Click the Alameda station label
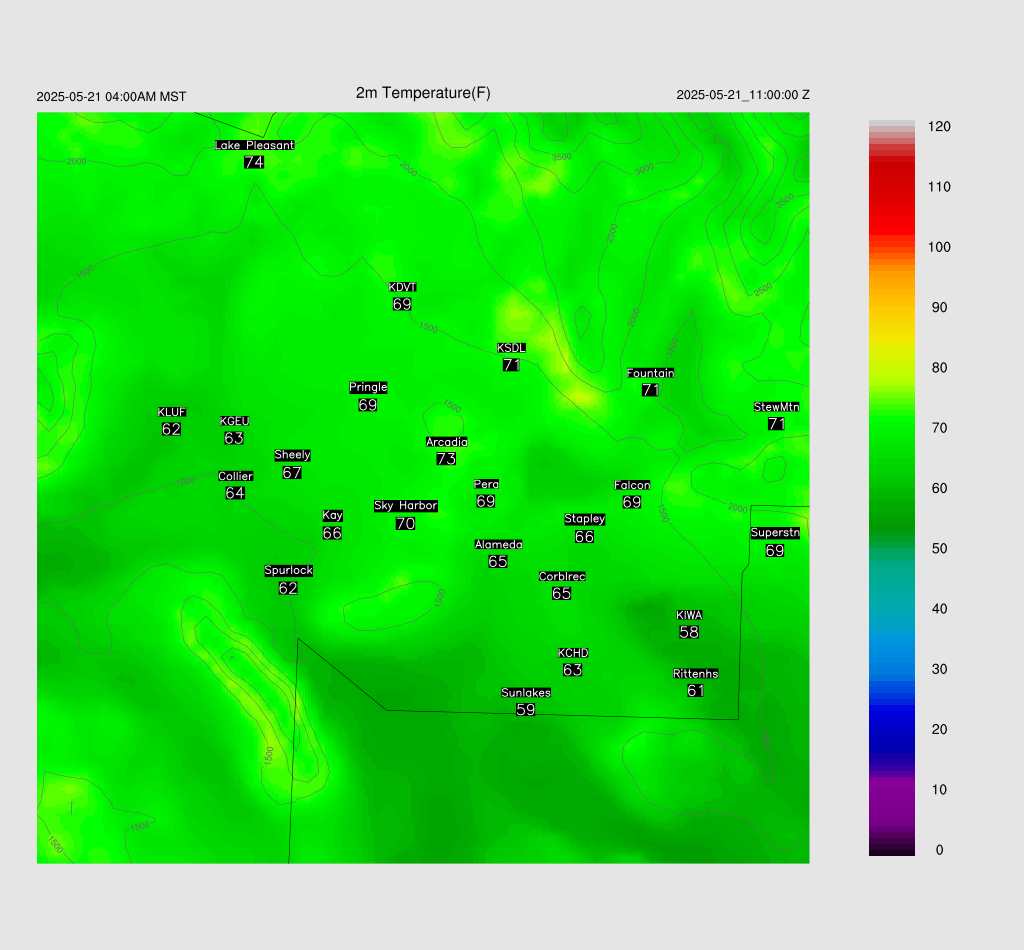The image size is (1024, 950). click(498, 545)
